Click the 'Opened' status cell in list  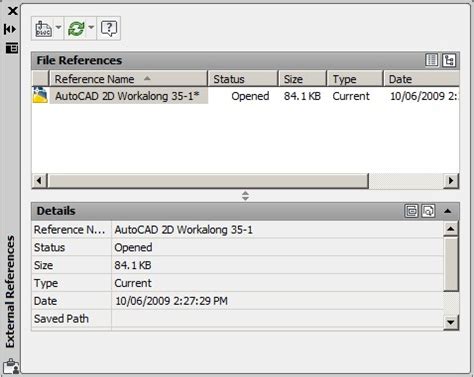[x=250, y=96]
